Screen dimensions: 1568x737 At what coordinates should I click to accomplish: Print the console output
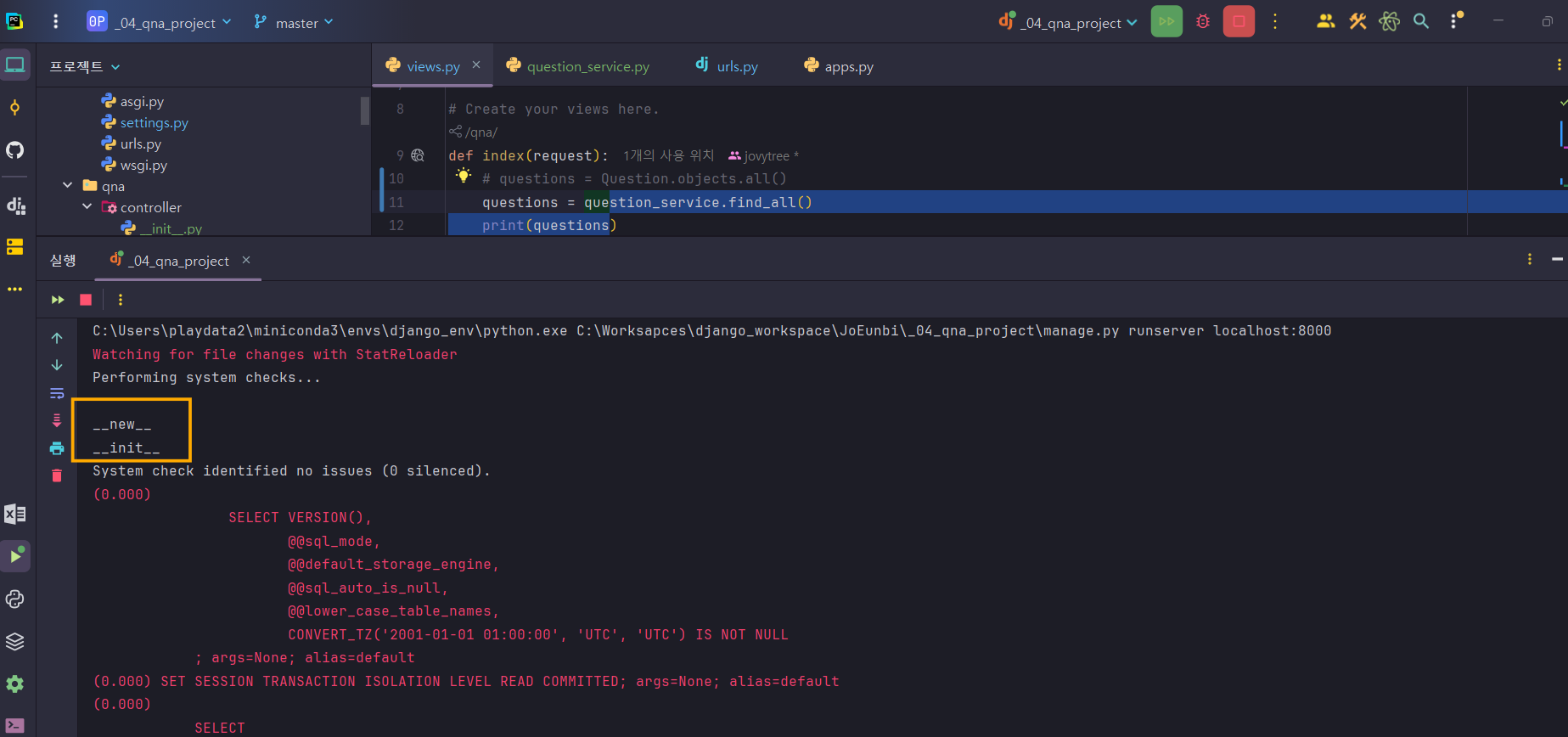57,448
